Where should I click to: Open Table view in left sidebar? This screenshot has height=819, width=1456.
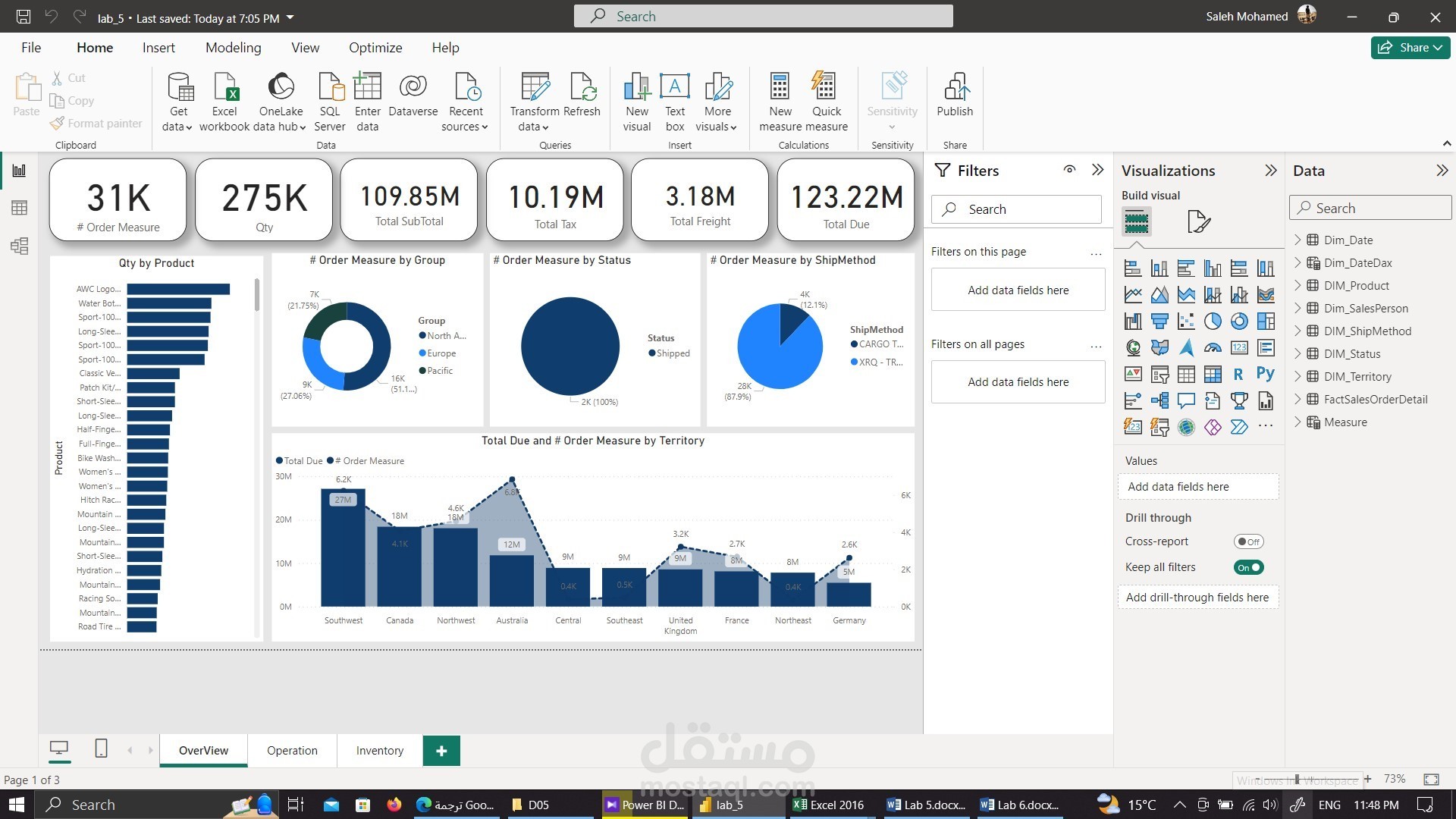click(x=20, y=208)
